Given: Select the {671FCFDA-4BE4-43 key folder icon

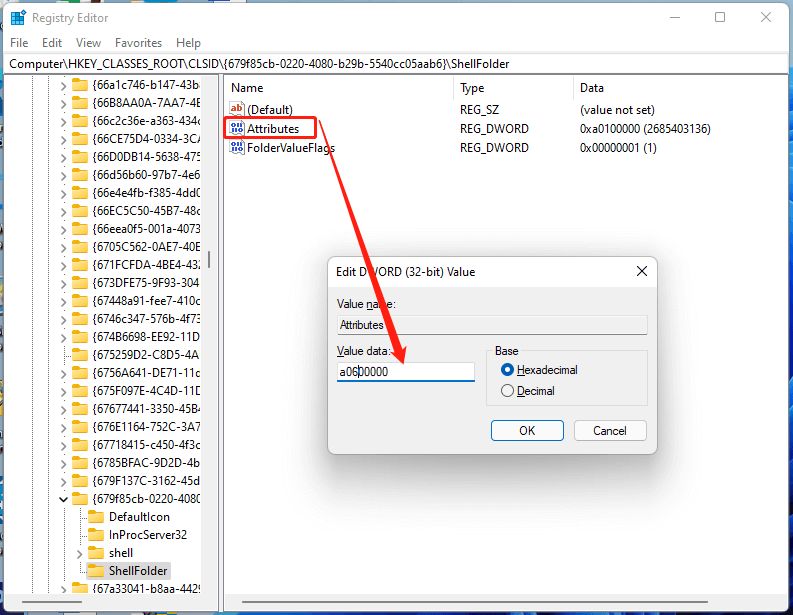Looking at the screenshot, I should (79, 265).
